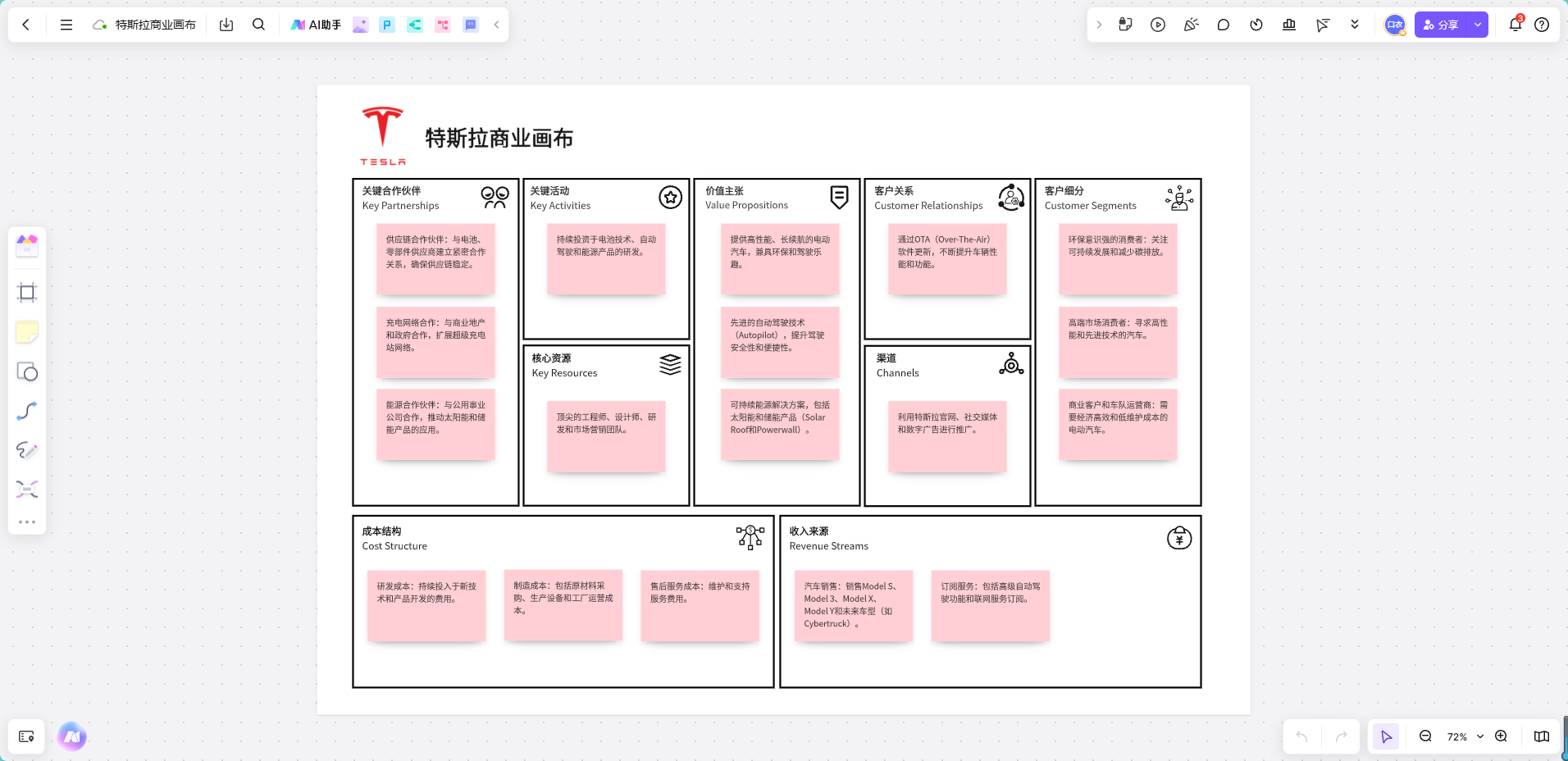
Task: Open the 72% zoom level dropdown
Action: click(x=1465, y=736)
